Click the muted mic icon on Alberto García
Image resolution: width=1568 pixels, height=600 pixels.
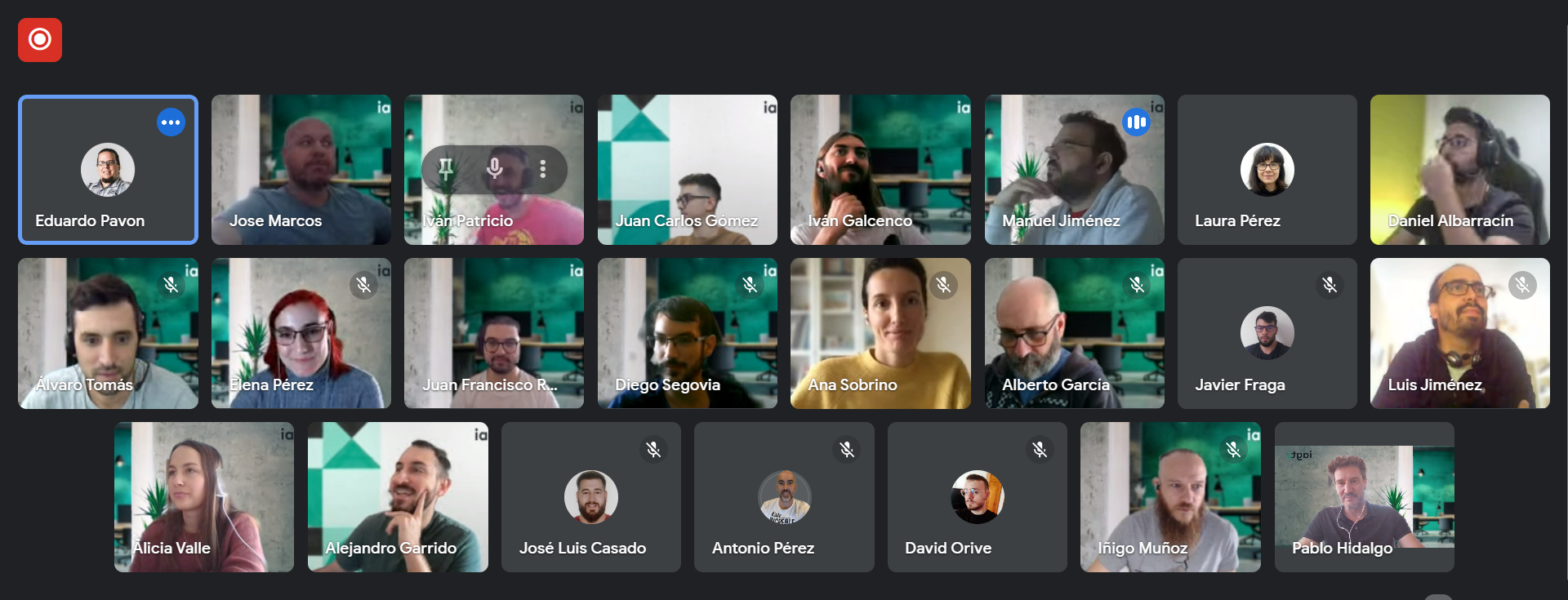coord(1137,285)
